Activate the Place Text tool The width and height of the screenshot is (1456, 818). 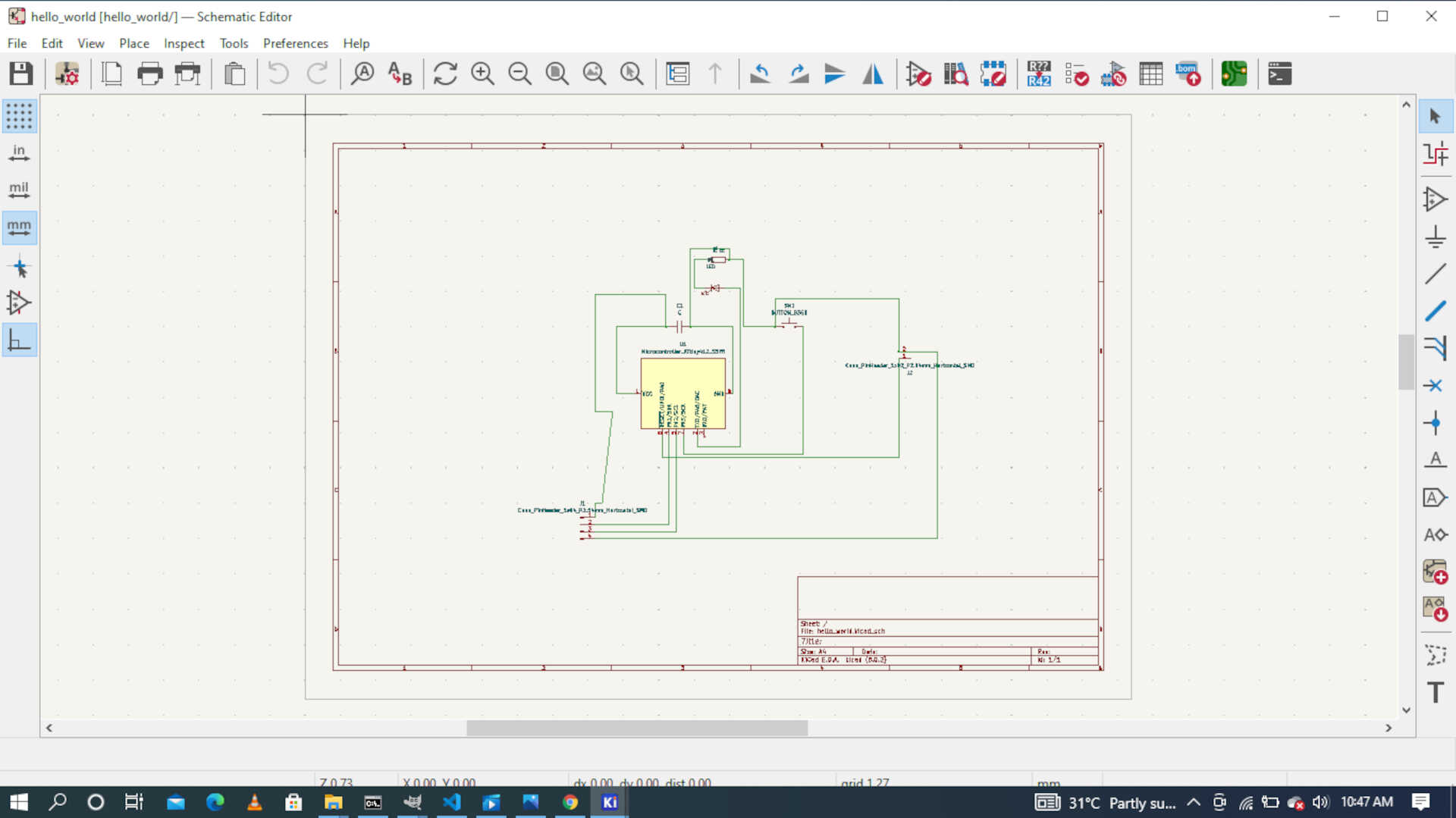1435,691
